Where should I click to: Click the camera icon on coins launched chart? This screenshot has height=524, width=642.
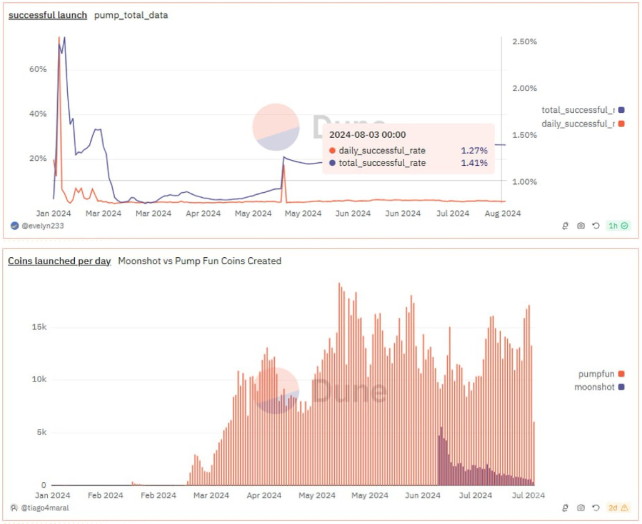coord(582,508)
